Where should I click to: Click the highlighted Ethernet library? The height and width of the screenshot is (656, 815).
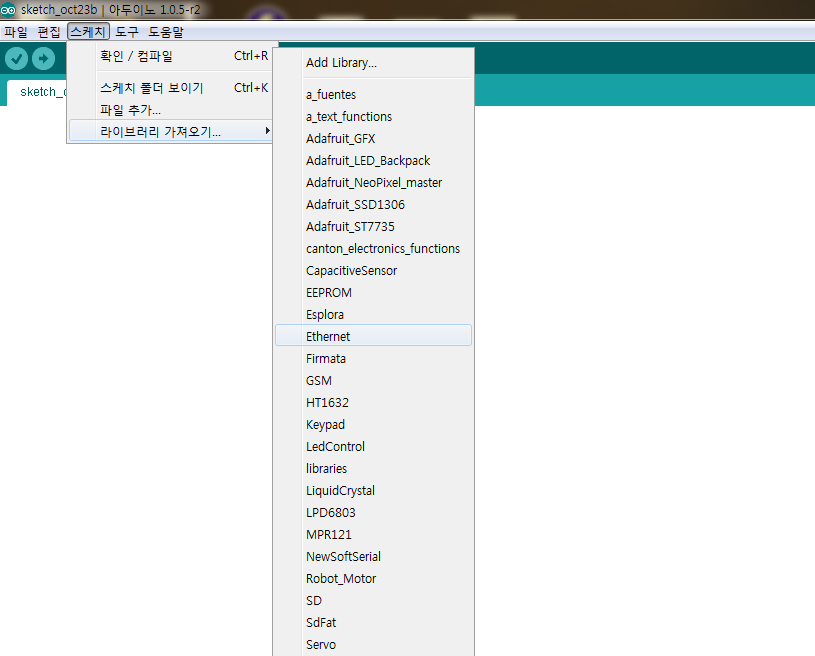pyautogui.click(x=373, y=337)
